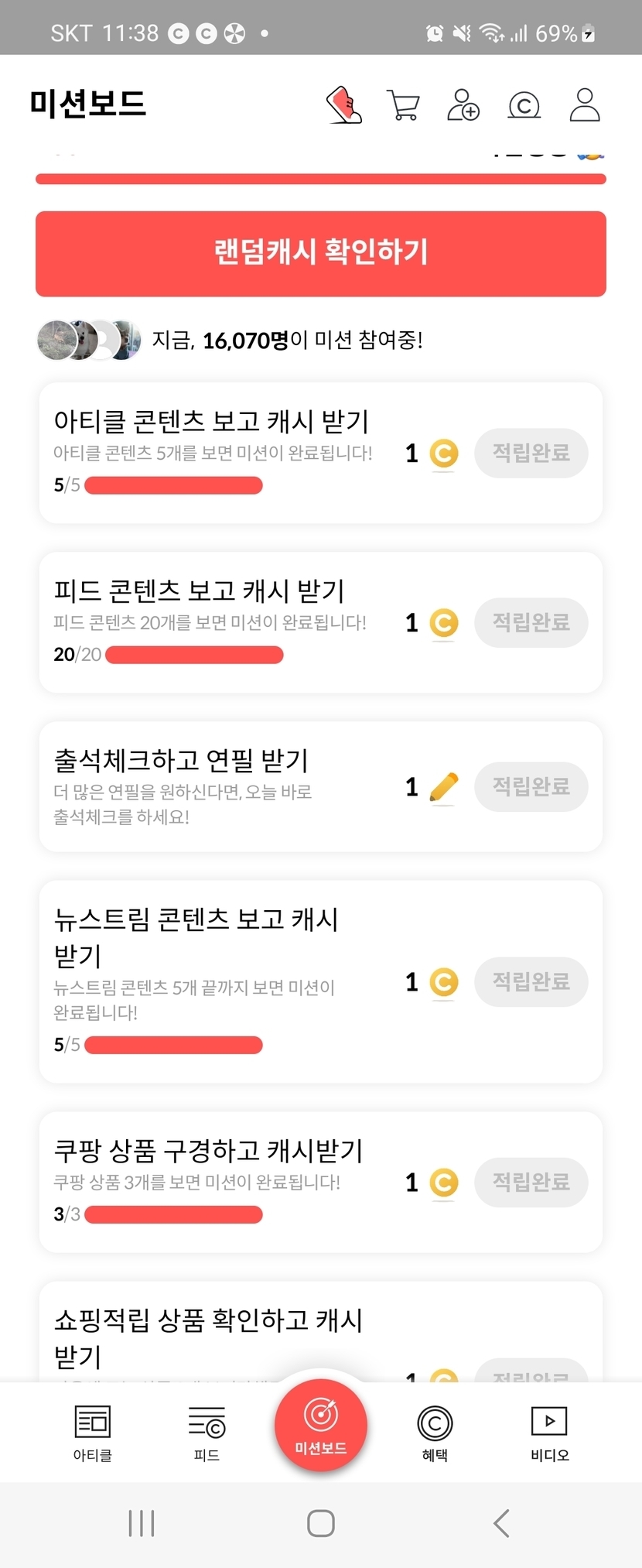Open the 미션보드 center tab
642x1568 pixels.
tap(321, 1426)
